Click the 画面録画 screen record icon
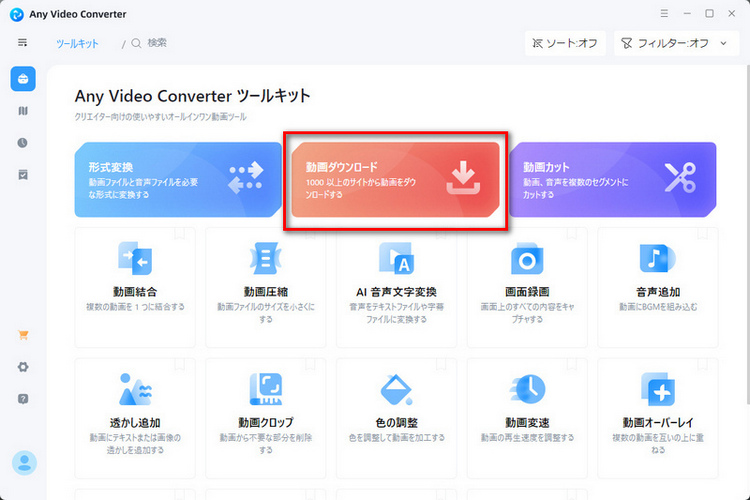 pyautogui.click(x=527, y=258)
